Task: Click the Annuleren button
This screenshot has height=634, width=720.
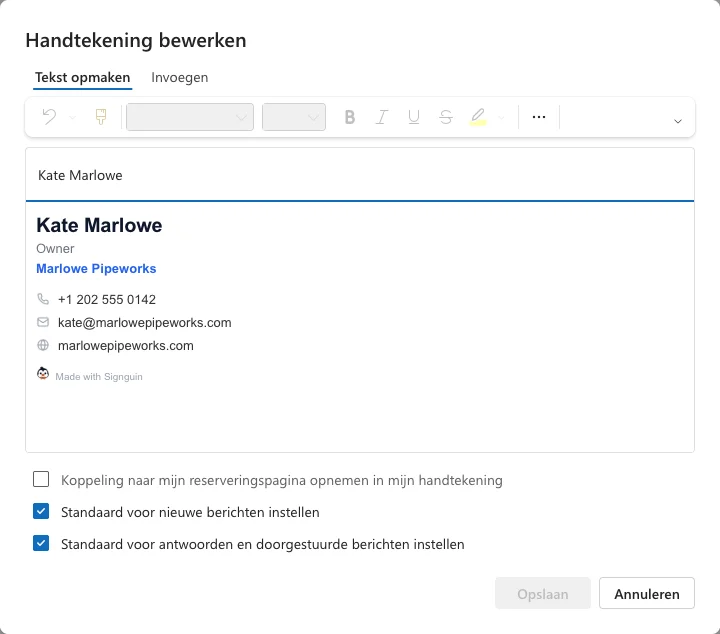Action: tap(647, 594)
